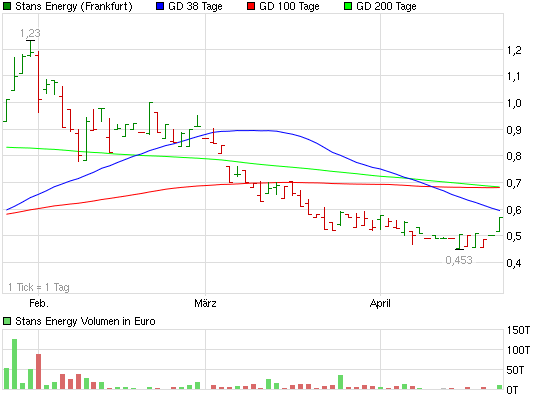Viewport: 545px width, 398px height.
Task: Click the 0,8 price axis value
Action: [x=514, y=156]
